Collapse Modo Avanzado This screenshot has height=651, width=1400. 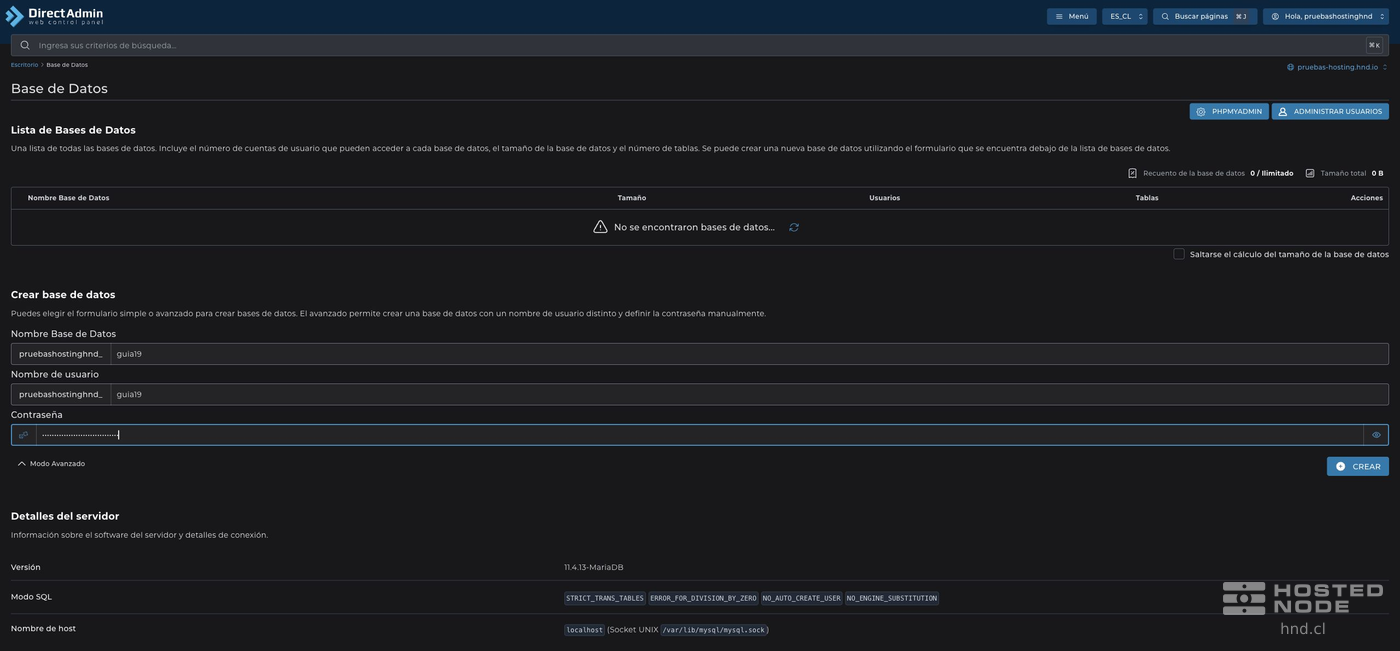coord(51,464)
